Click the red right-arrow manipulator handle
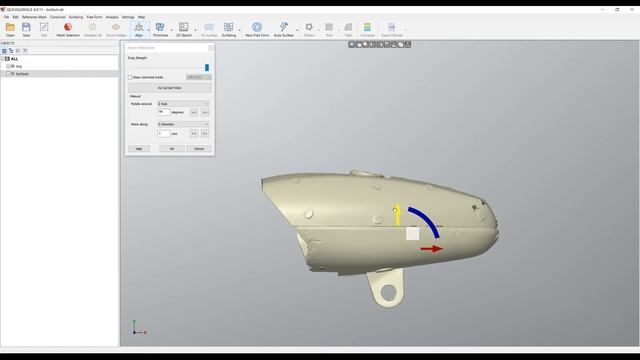 point(432,248)
